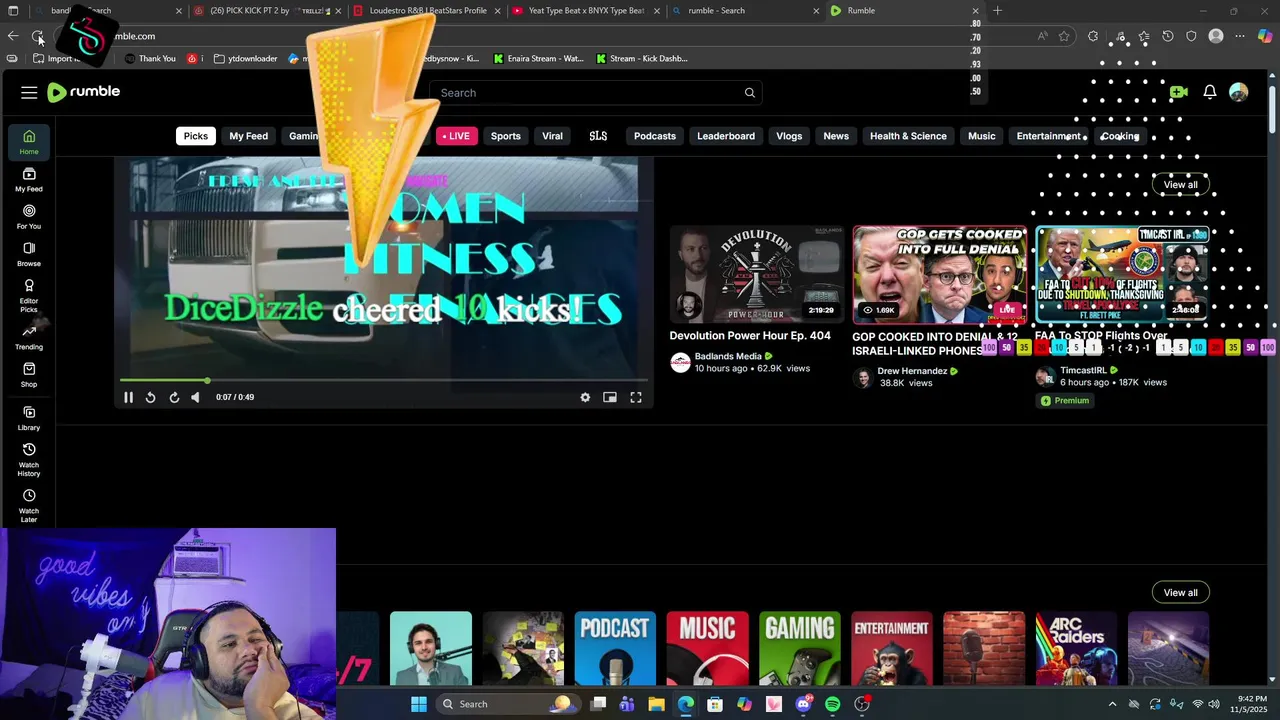Pause the featured video

pyautogui.click(x=128, y=397)
